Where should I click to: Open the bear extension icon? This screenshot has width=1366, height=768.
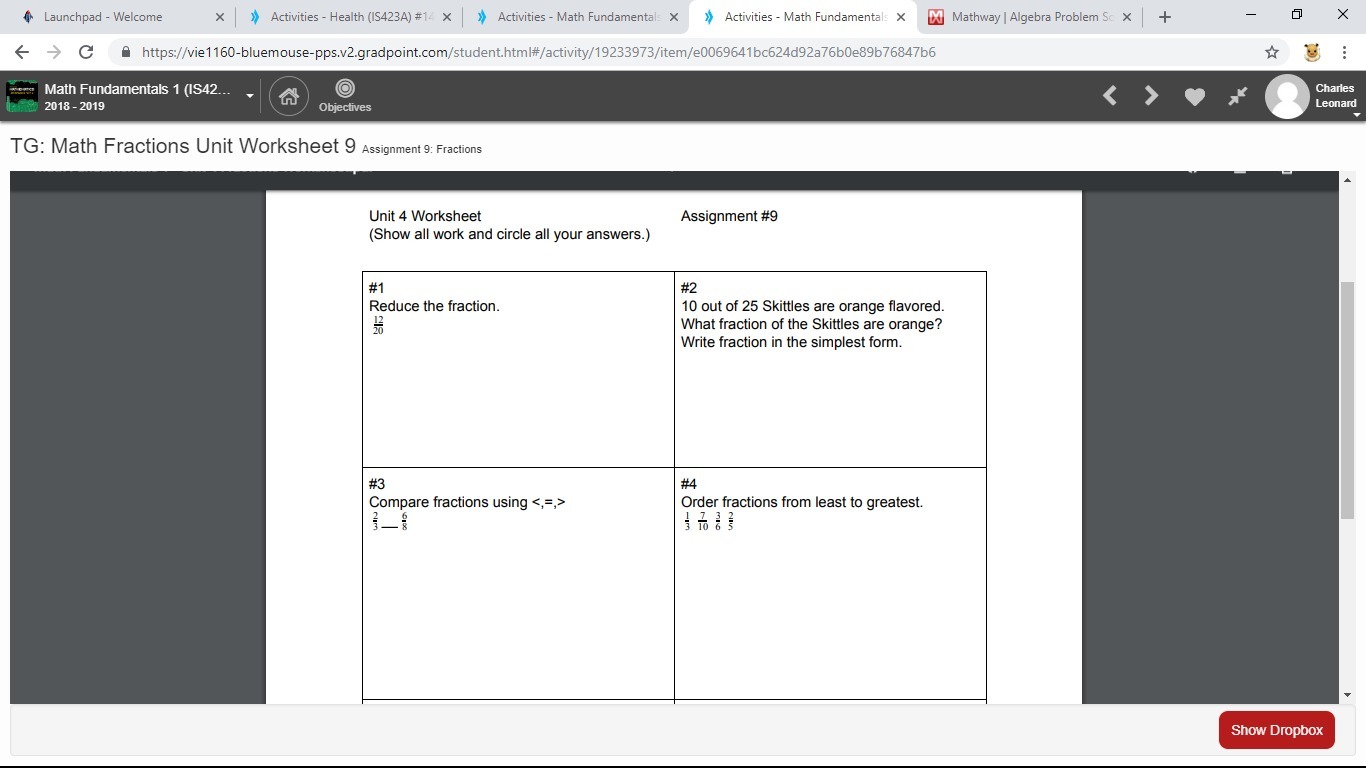tap(1312, 52)
